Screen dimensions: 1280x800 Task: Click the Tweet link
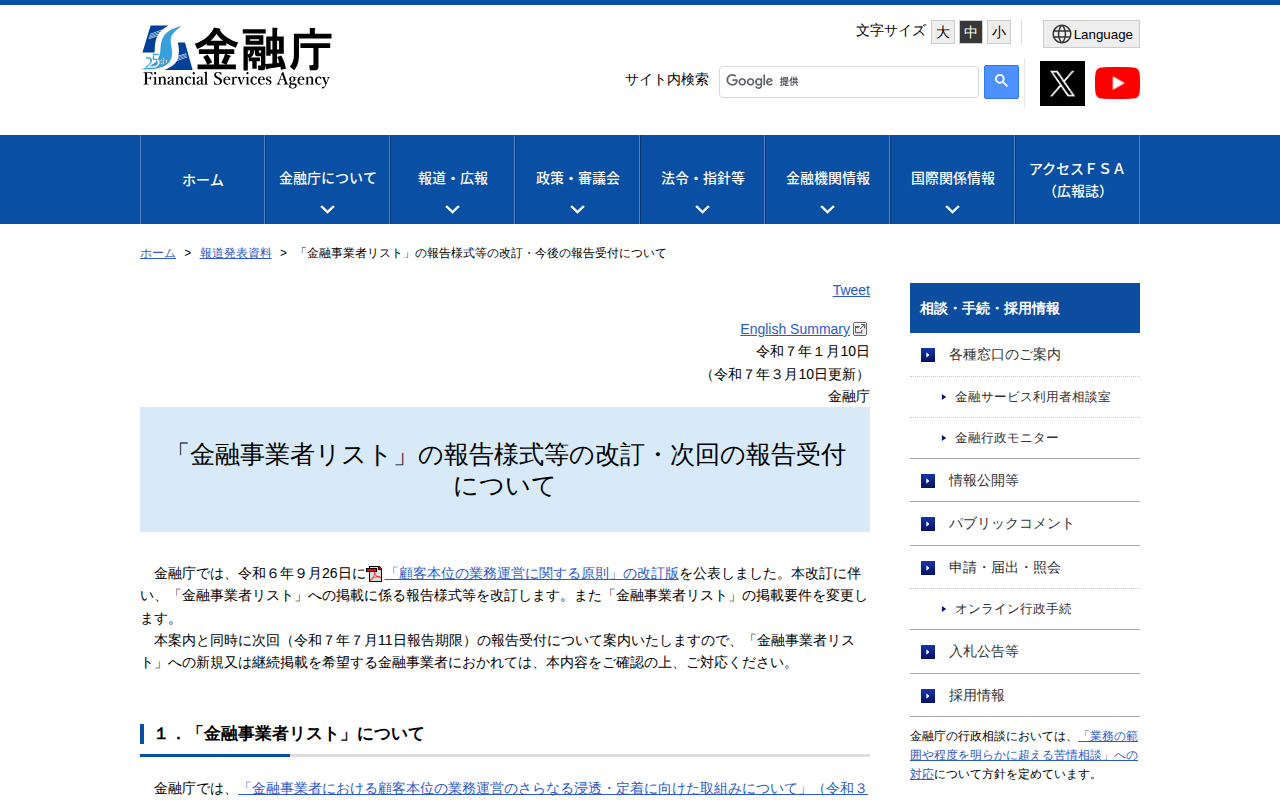click(850, 290)
